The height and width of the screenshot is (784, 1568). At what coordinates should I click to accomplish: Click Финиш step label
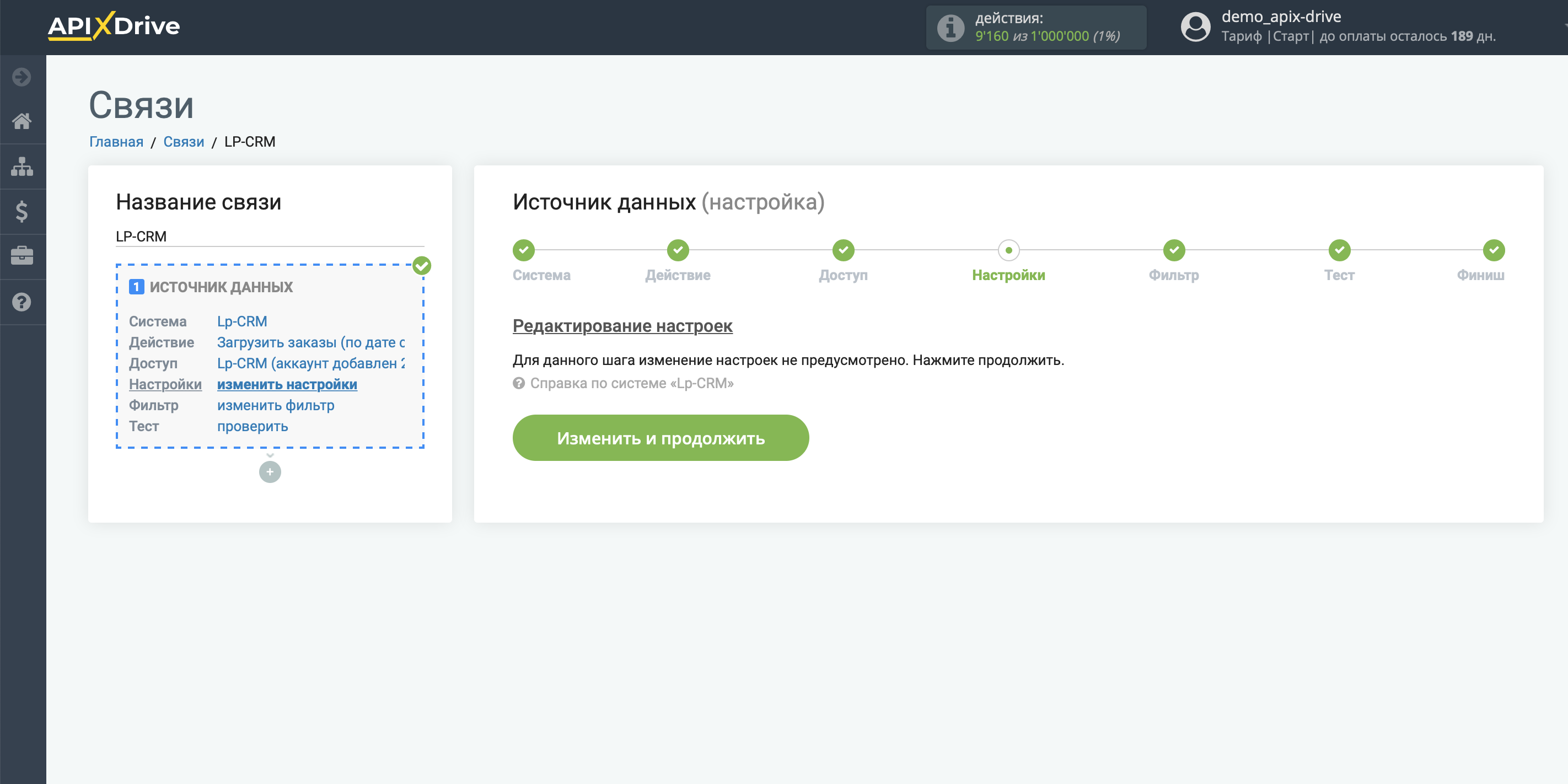1480,275
